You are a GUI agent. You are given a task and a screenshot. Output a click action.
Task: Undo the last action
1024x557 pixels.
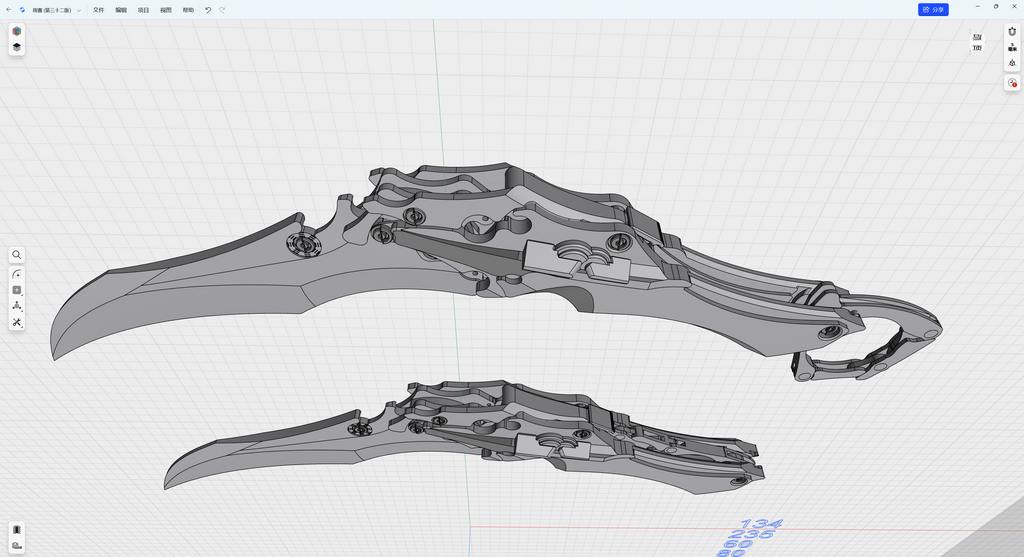(208, 10)
